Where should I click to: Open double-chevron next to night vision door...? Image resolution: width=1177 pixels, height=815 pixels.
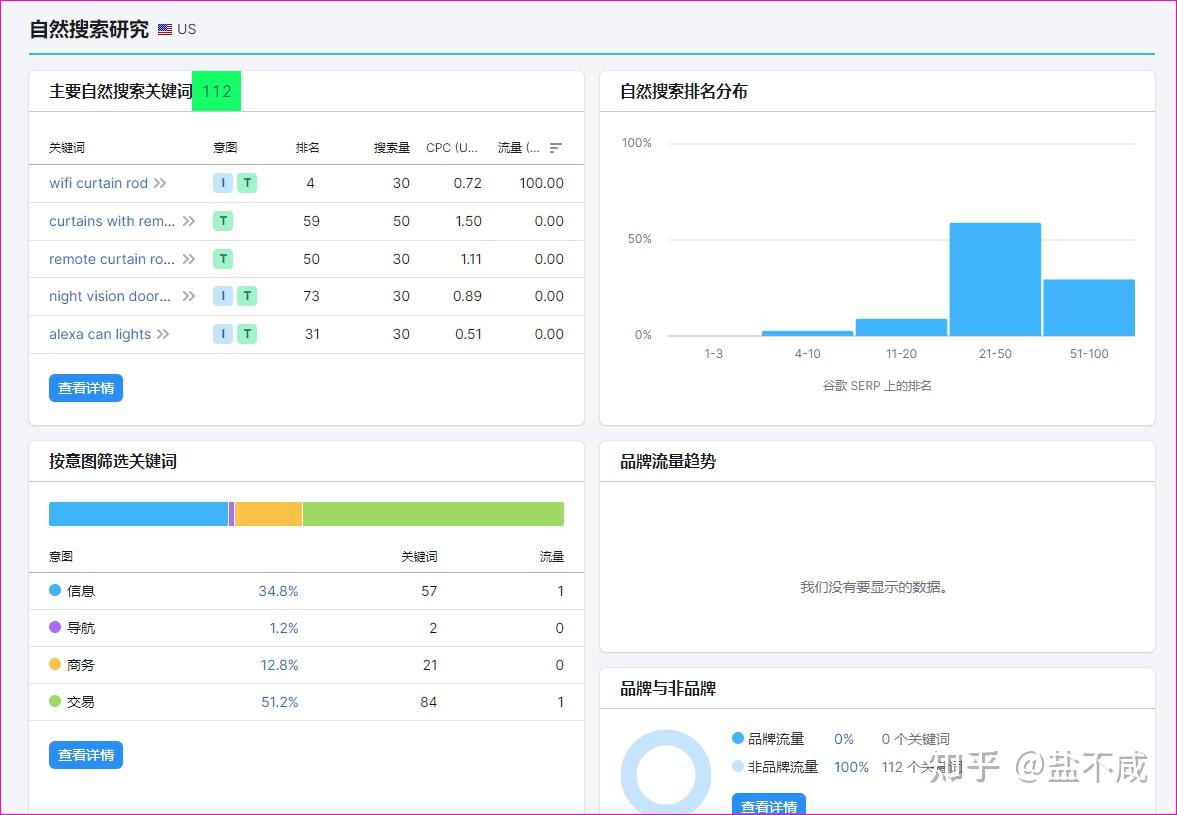[x=189, y=296]
